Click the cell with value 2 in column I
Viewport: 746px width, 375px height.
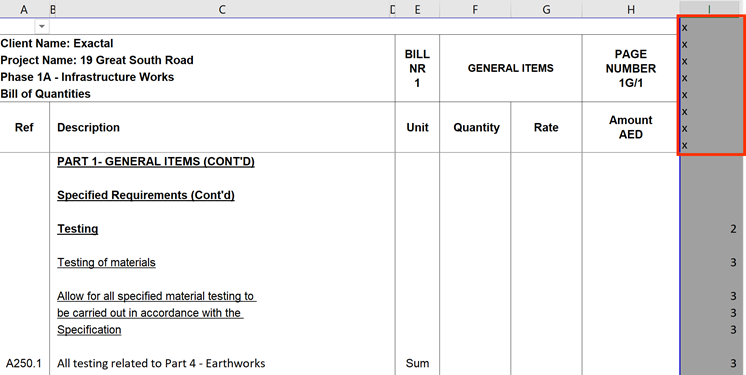pos(711,229)
